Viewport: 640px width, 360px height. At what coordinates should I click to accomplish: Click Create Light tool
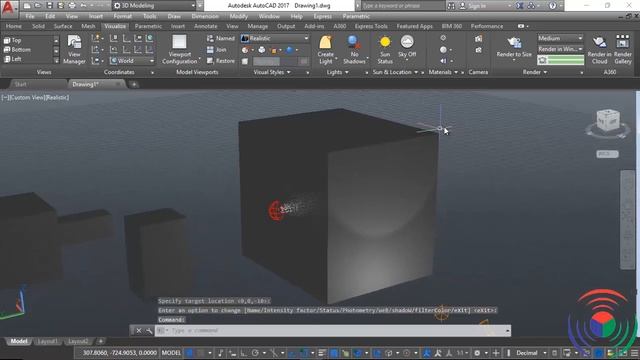326,49
